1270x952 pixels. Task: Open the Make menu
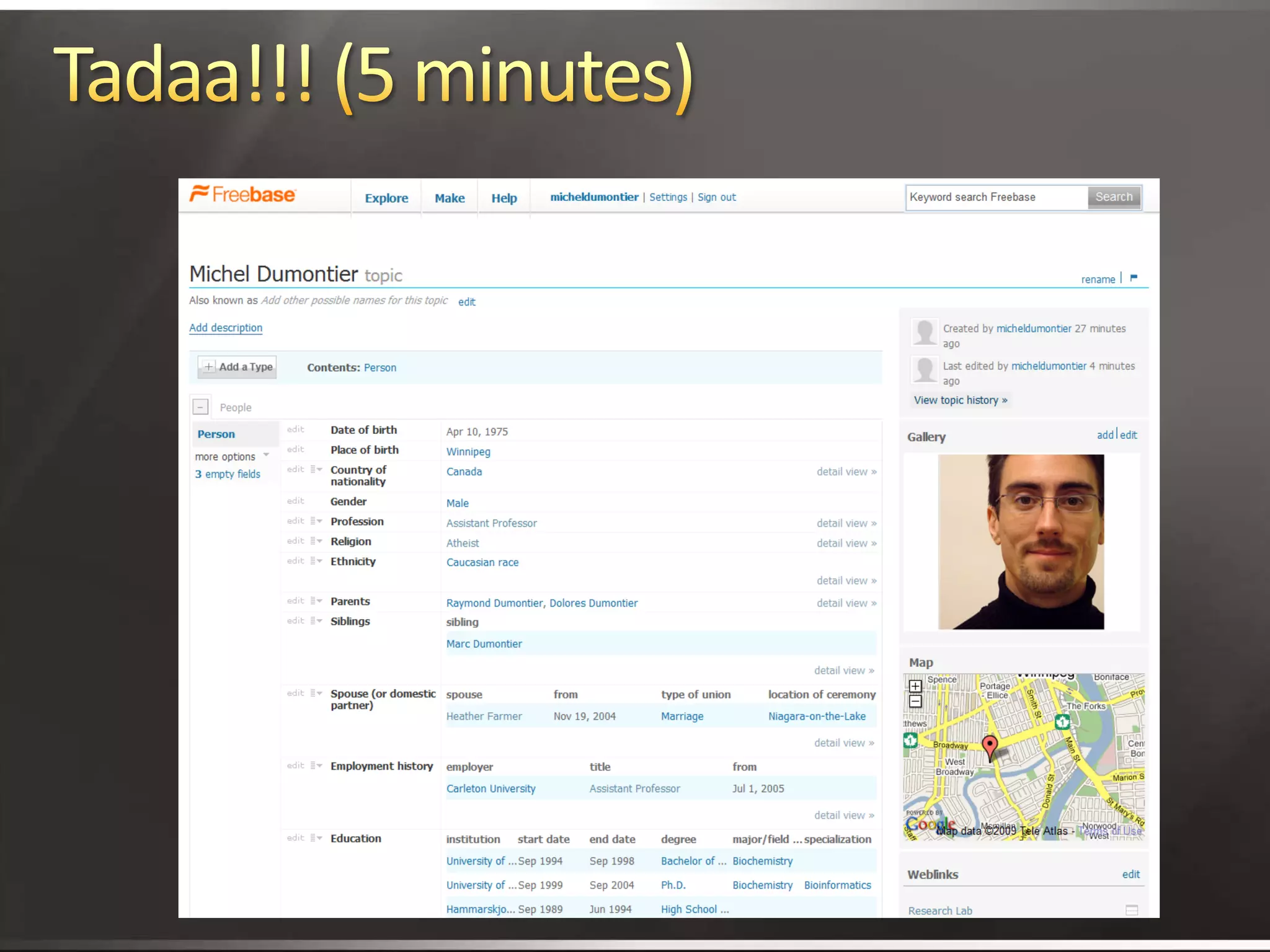click(450, 198)
